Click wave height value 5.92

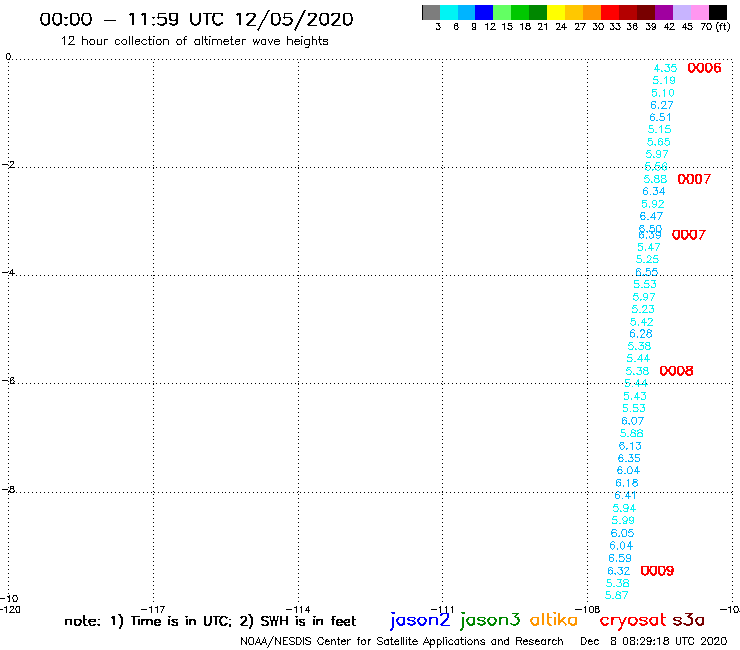(653, 204)
